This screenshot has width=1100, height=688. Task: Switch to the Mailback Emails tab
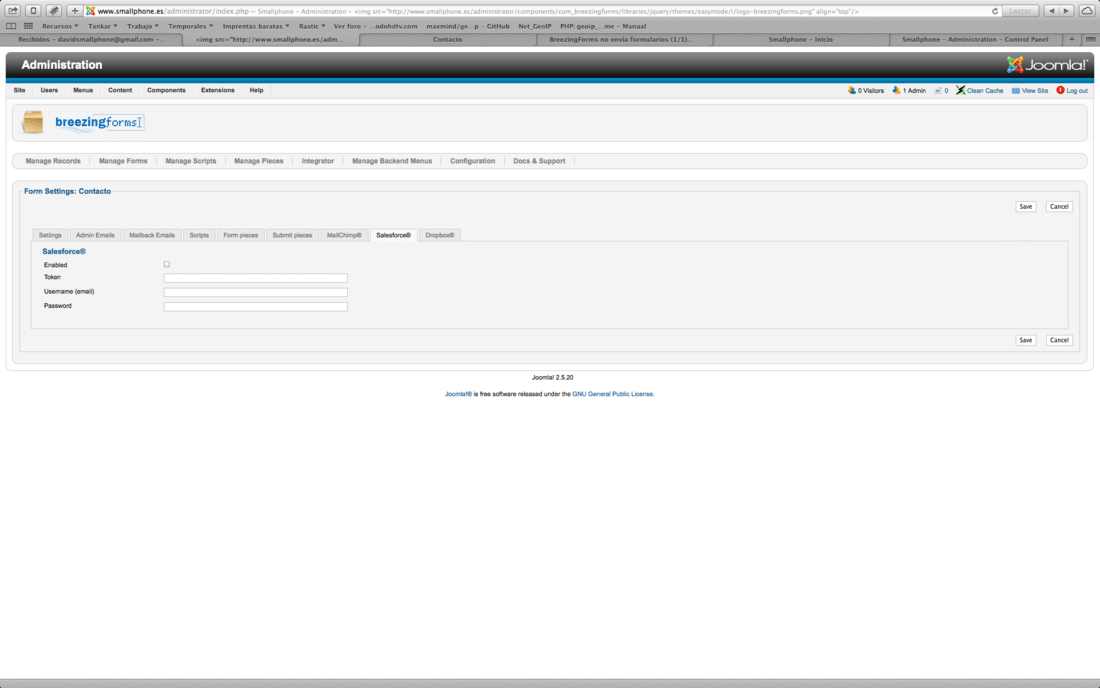(152, 235)
